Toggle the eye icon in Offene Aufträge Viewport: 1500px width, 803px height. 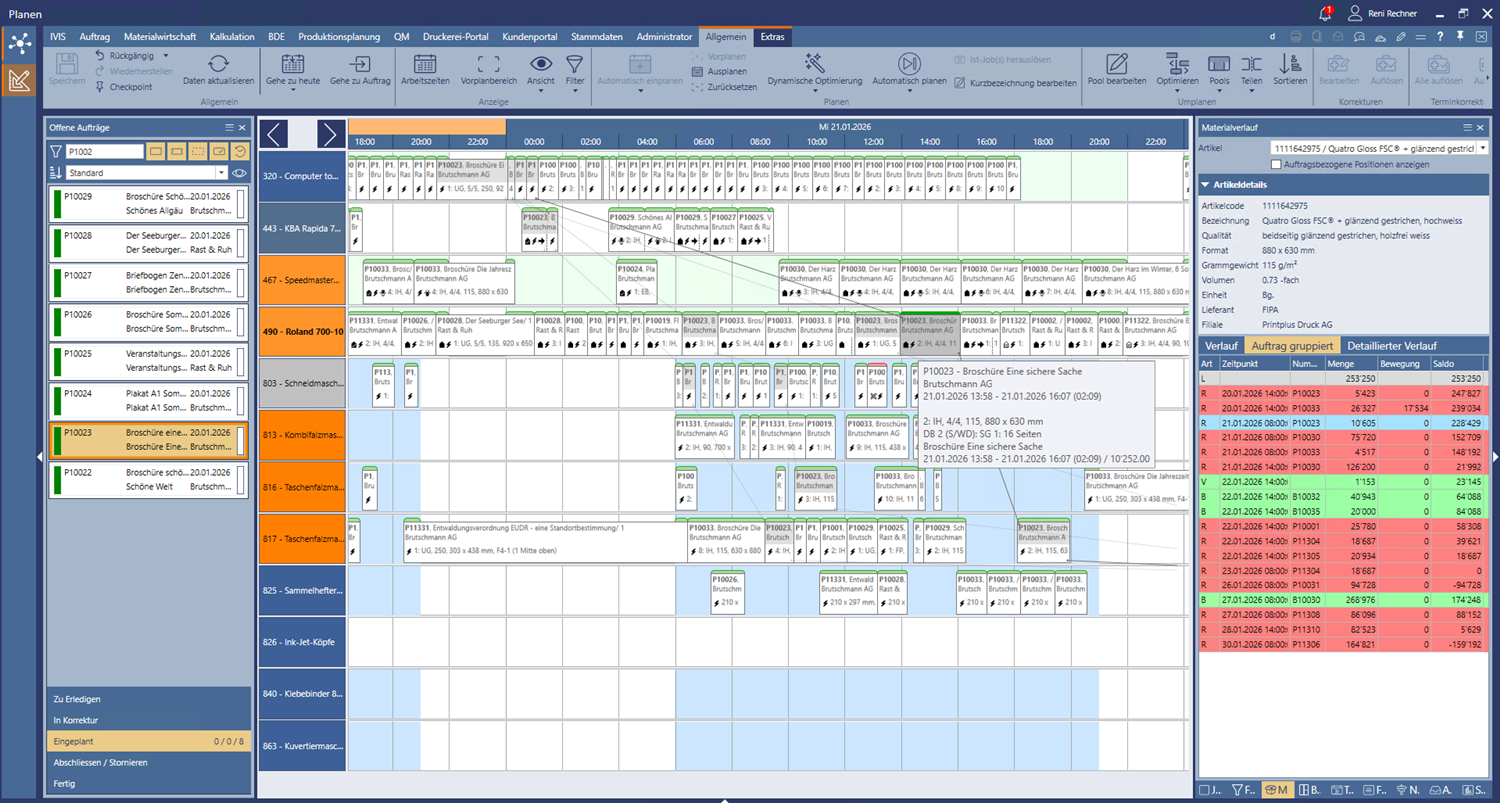pyautogui.click(x=240, y=173)
